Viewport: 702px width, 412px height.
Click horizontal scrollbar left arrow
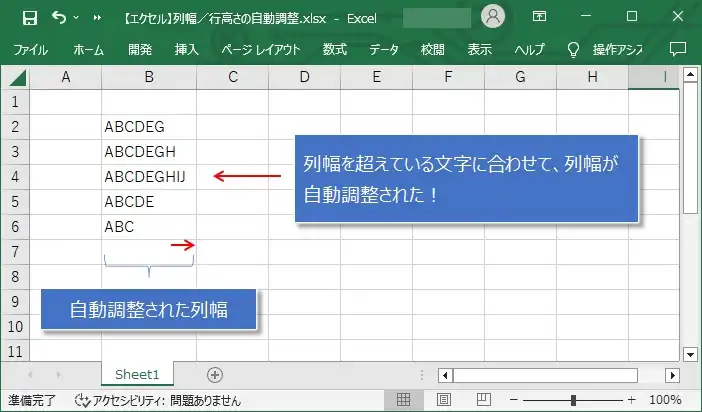445,375
